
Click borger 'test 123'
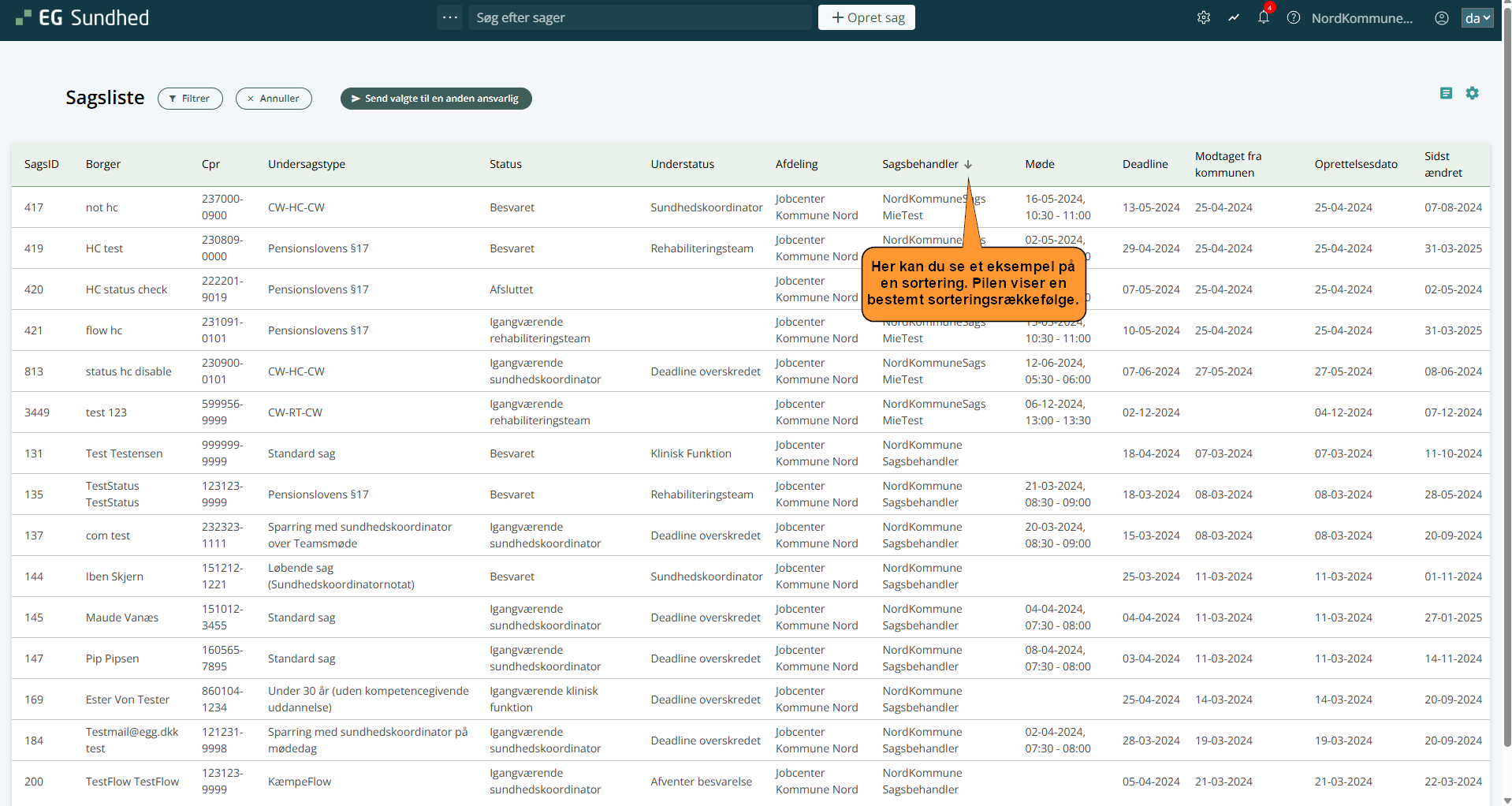106,412
